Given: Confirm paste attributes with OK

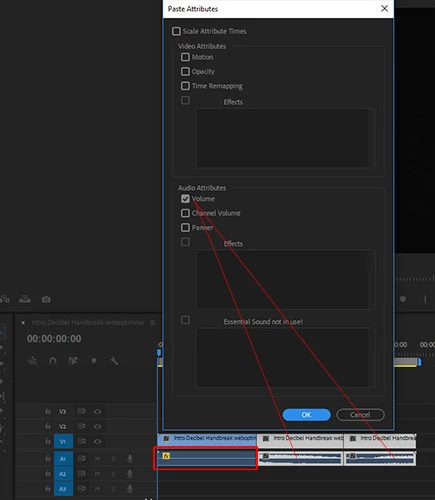Looking at the screenshot, I should click(x=306, y=415).
